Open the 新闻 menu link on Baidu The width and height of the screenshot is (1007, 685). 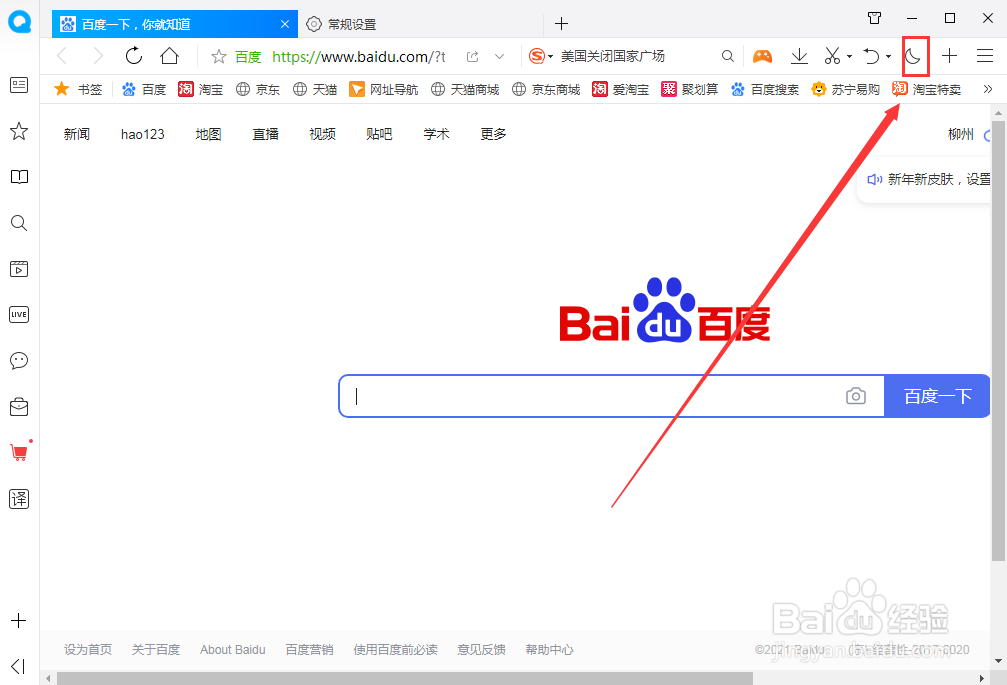(76, 134)
